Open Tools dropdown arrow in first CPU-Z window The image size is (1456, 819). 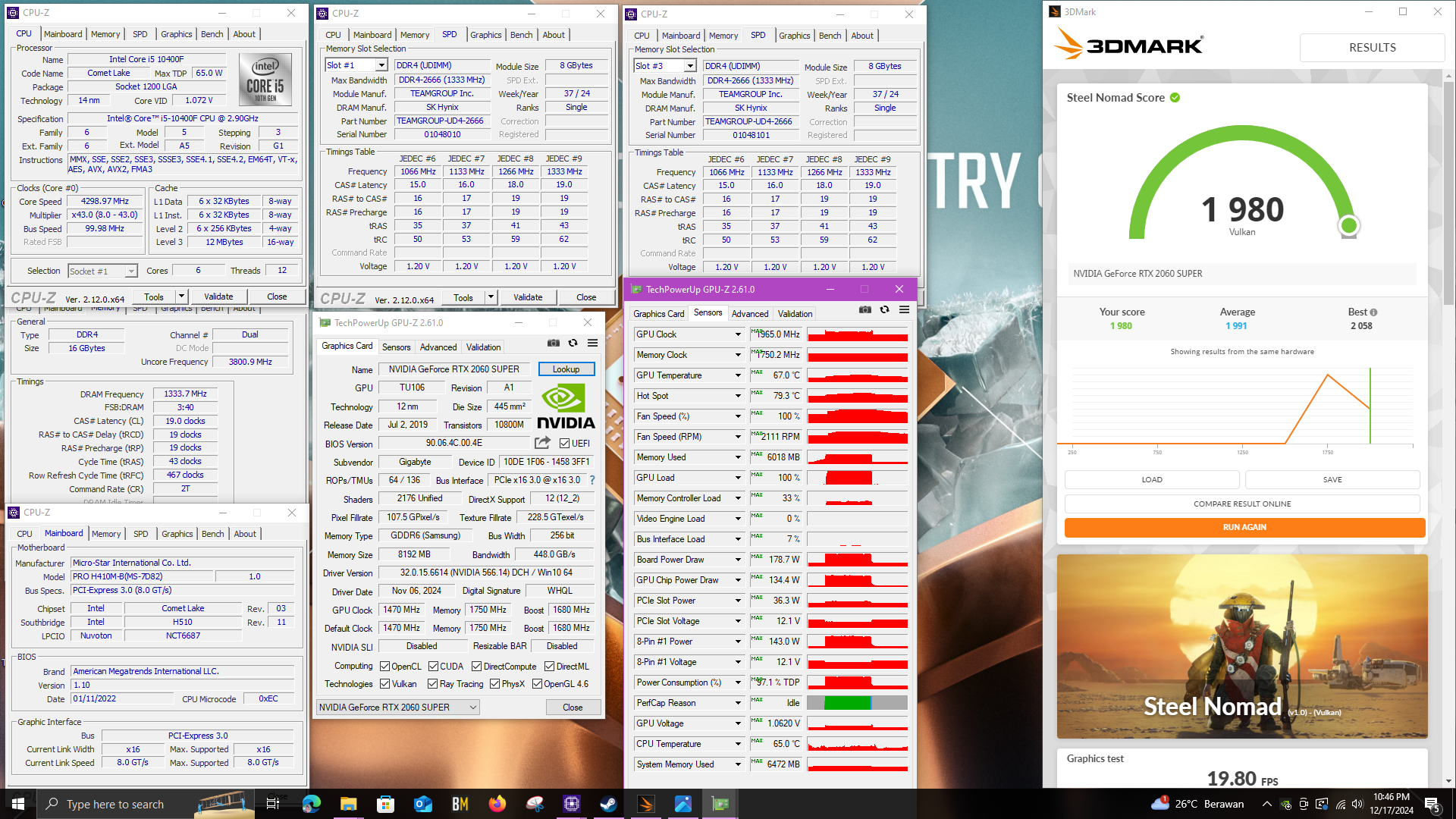pos(181,297)
